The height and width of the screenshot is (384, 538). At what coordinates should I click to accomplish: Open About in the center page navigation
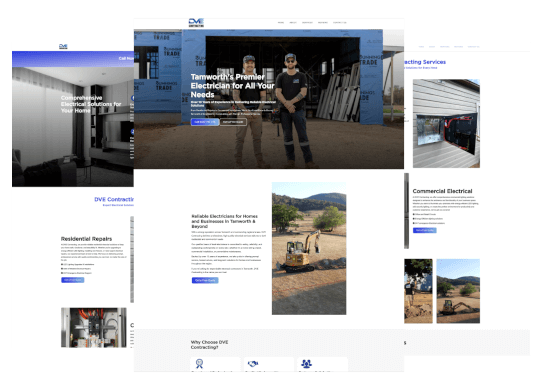(293, 23)
